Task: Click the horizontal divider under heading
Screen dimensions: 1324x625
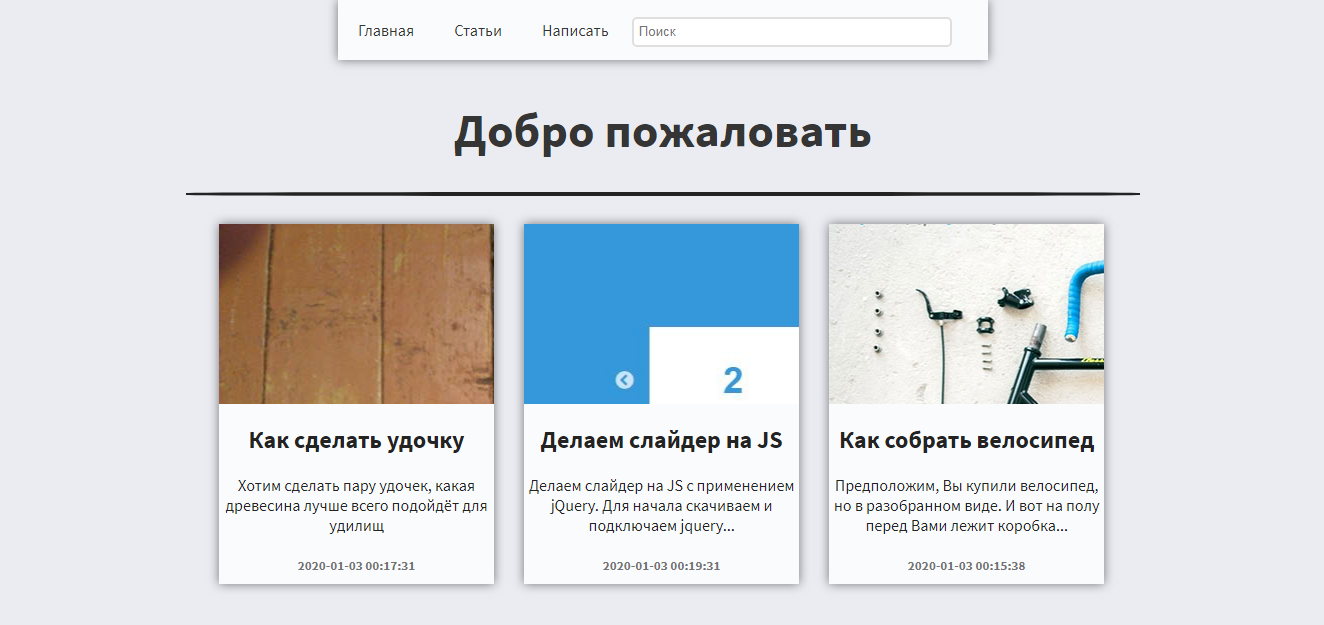Action: point(662,193)
